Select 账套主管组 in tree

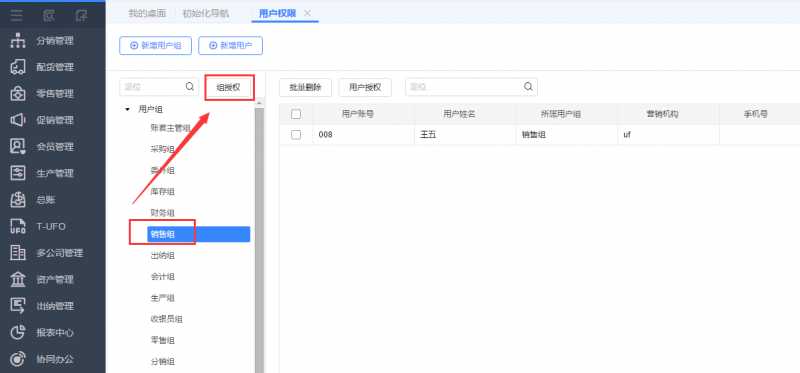(x=170, y=128)
